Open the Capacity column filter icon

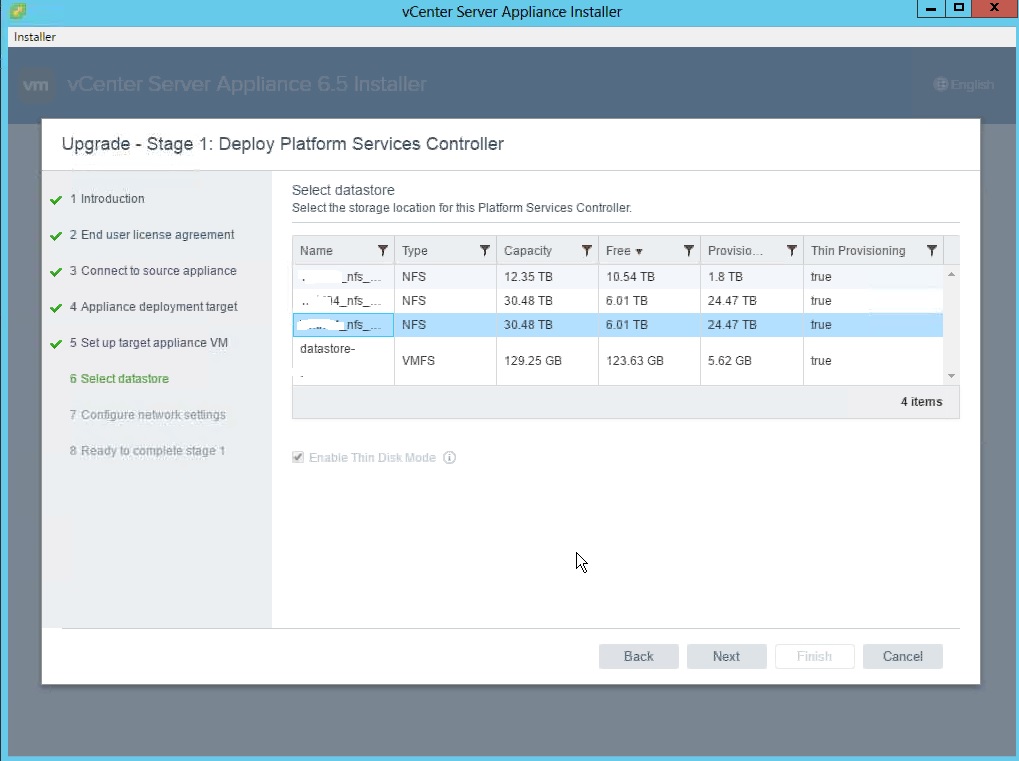pyautogui.click(x=587, y=251)
